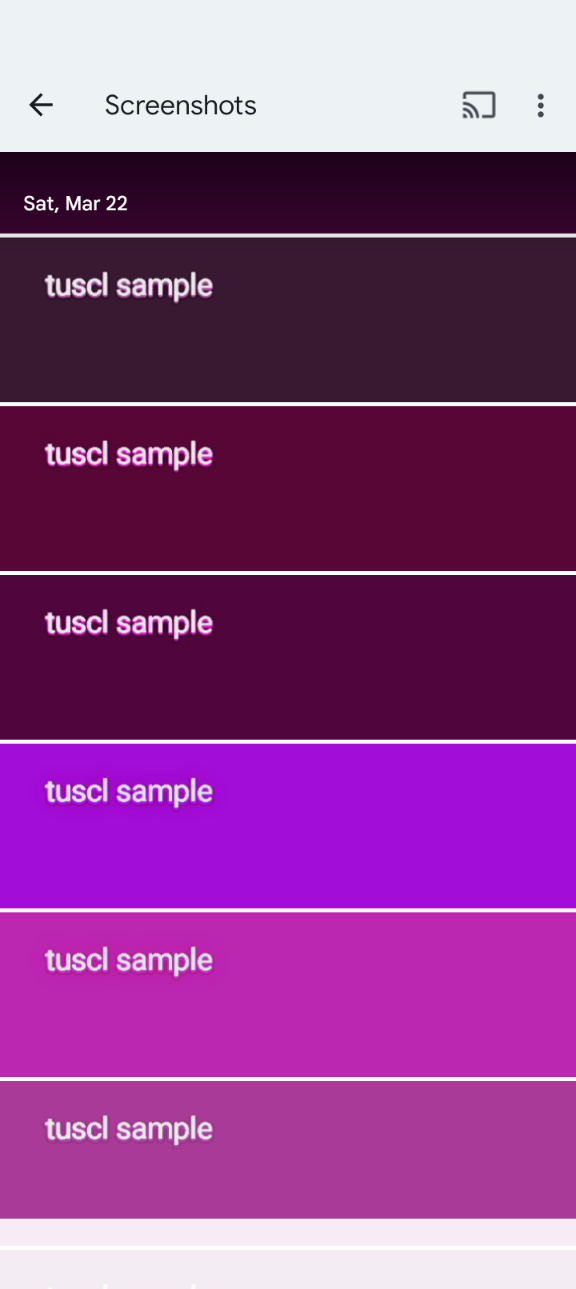Viewport: 576px width, 1289px height.
Task: Open the magenta tuscl sample screenshot
Action: pyautogui.click(x=288, y=994)
